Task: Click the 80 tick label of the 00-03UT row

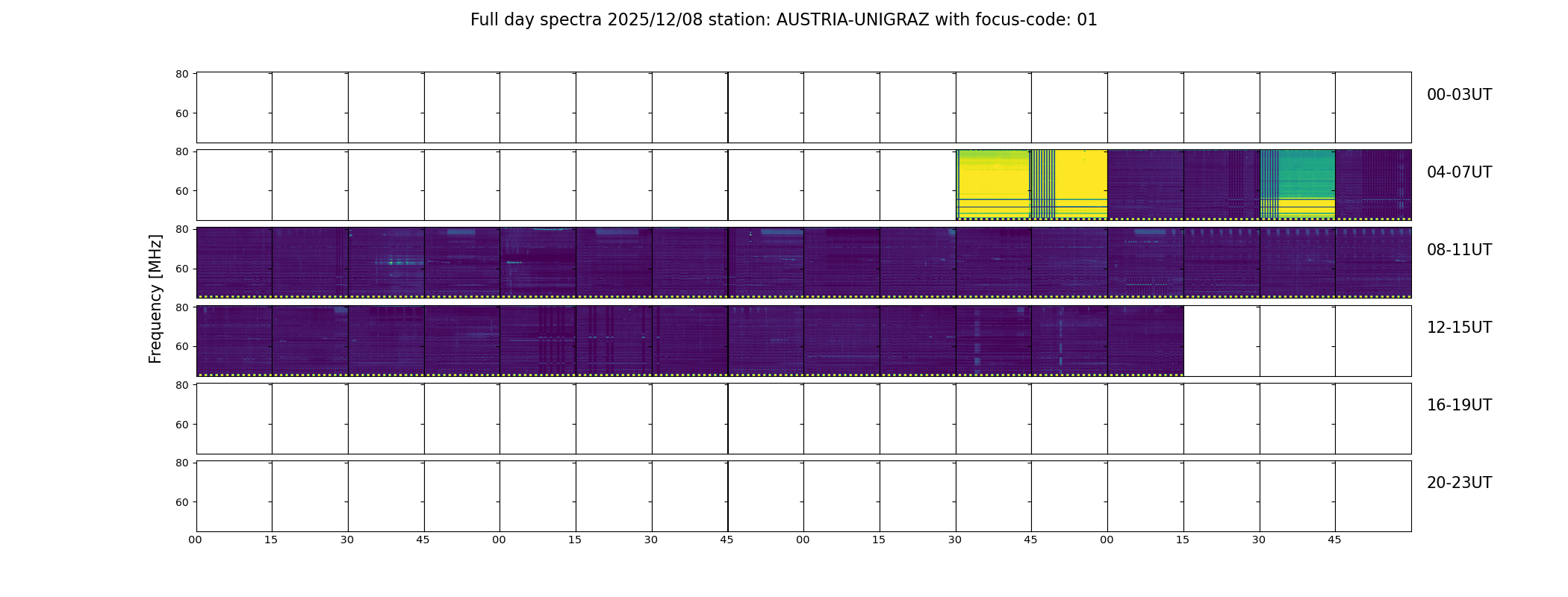Action: point(181,74)
